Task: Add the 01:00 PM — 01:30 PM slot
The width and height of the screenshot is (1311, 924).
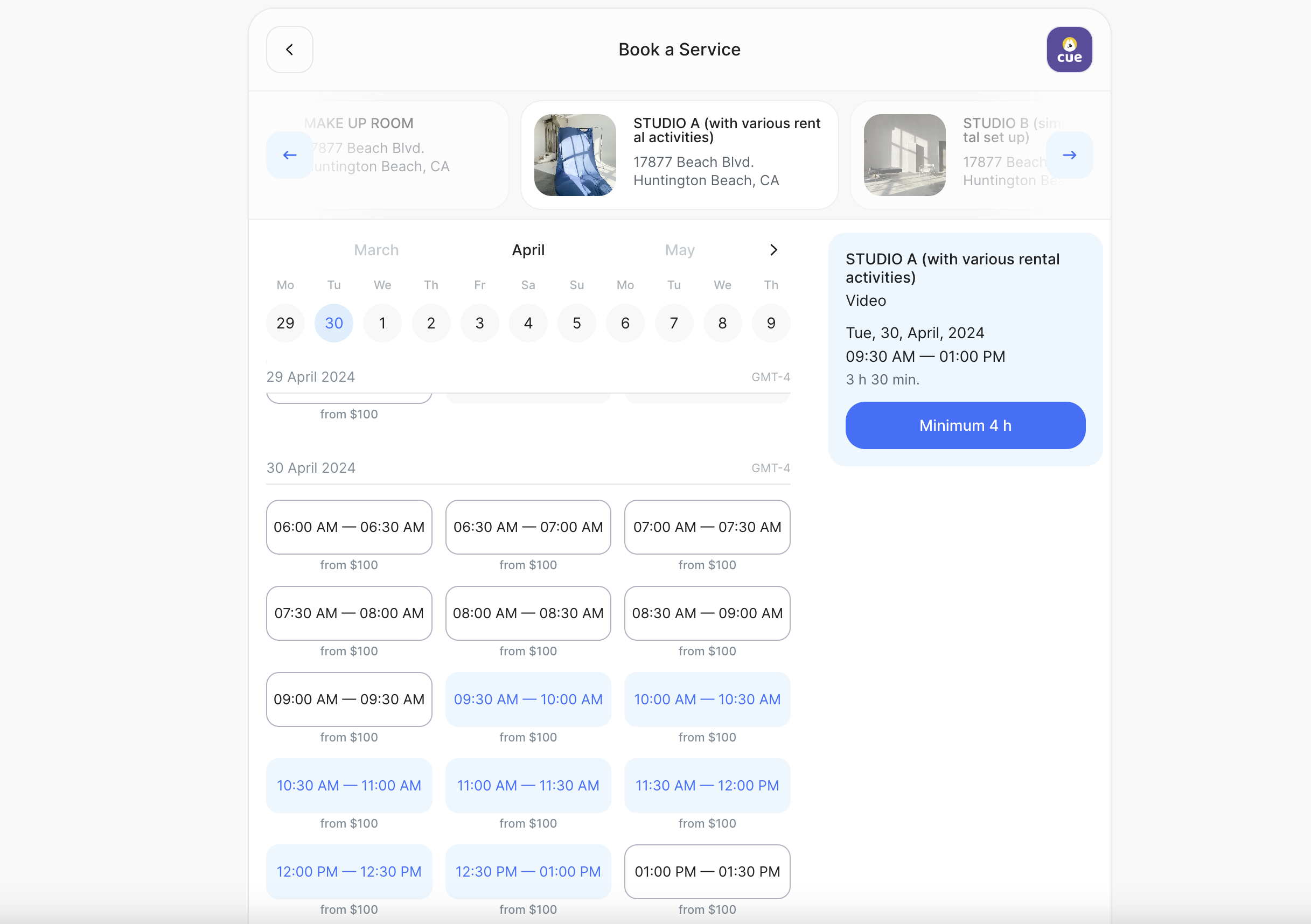Action: 707,871
